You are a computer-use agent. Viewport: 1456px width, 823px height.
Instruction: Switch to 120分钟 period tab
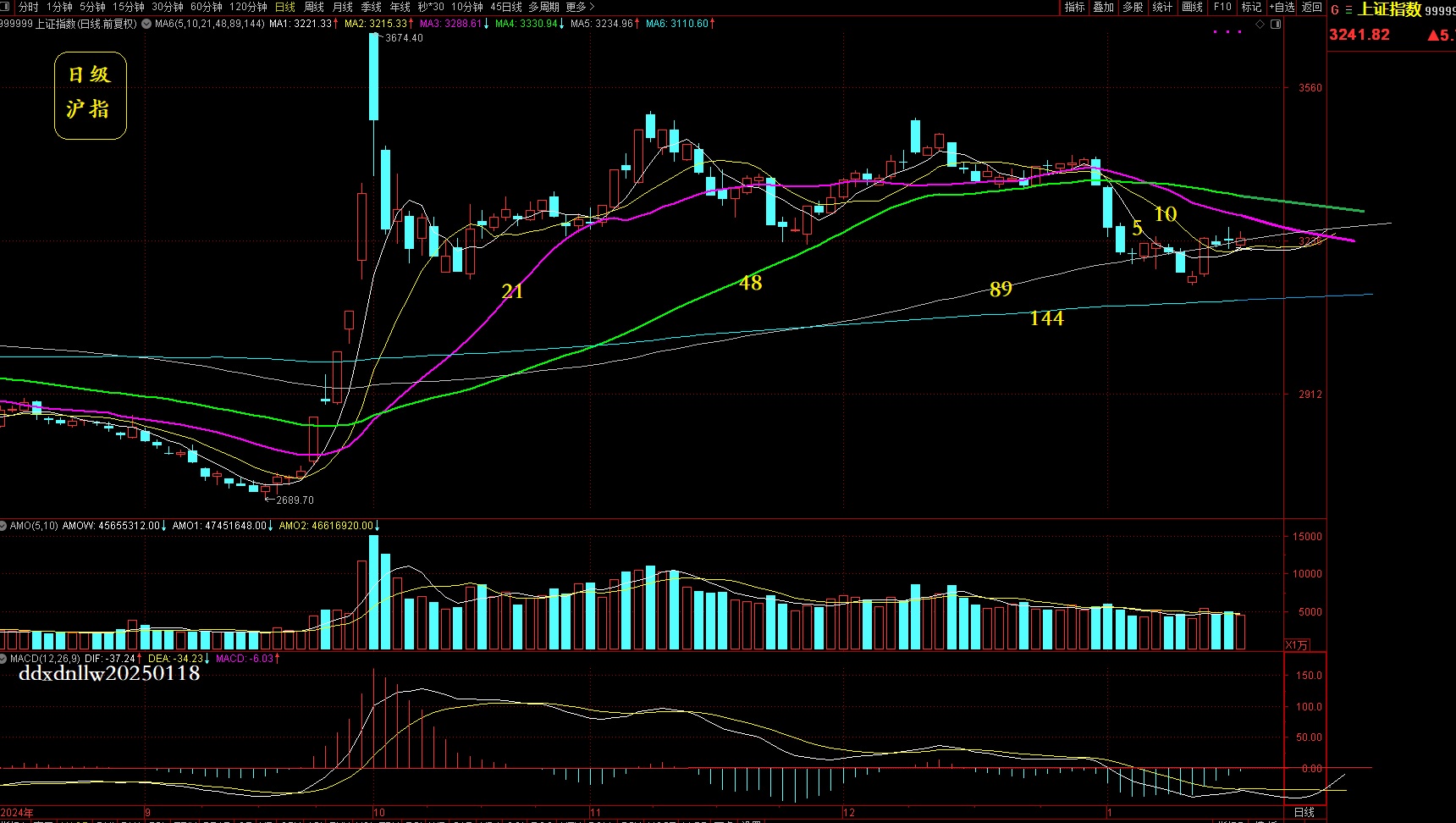click(x=248, y=7)
